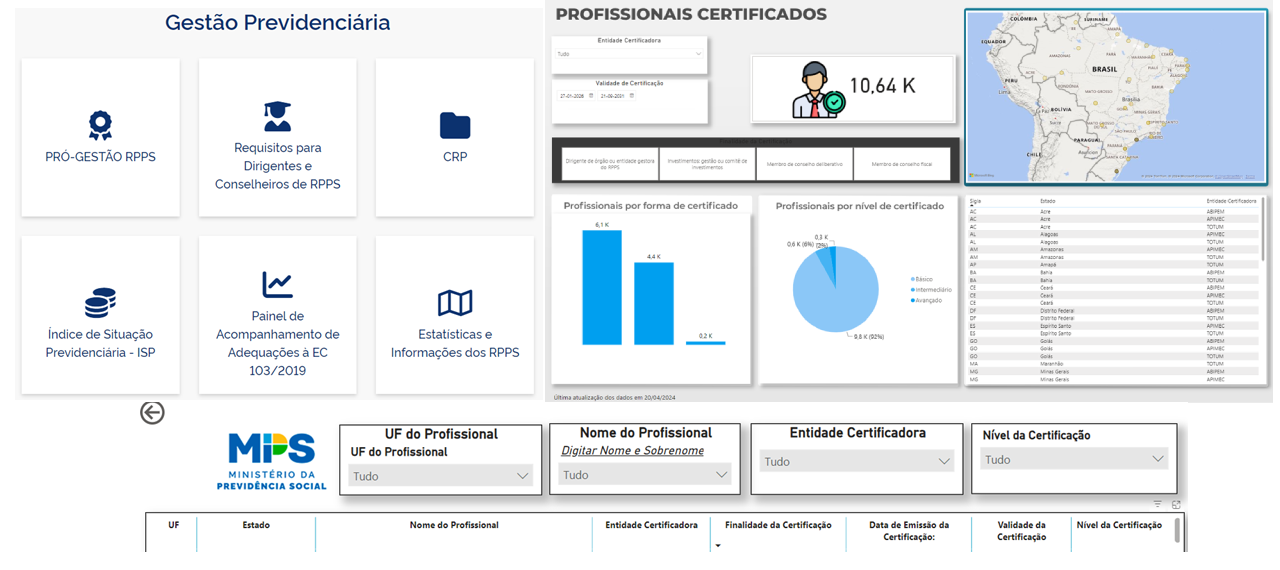Image resolution: width=1280 pixels, height=570 pixels.
Task: Click the South America map thumbnail
Action: pos(1116,97)
